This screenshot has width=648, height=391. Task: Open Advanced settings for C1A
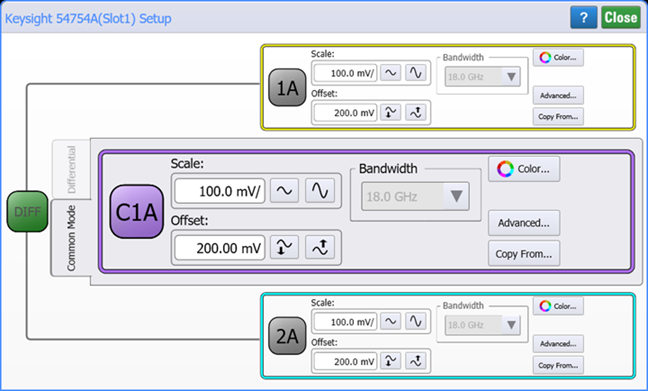(x=524, y=223)
